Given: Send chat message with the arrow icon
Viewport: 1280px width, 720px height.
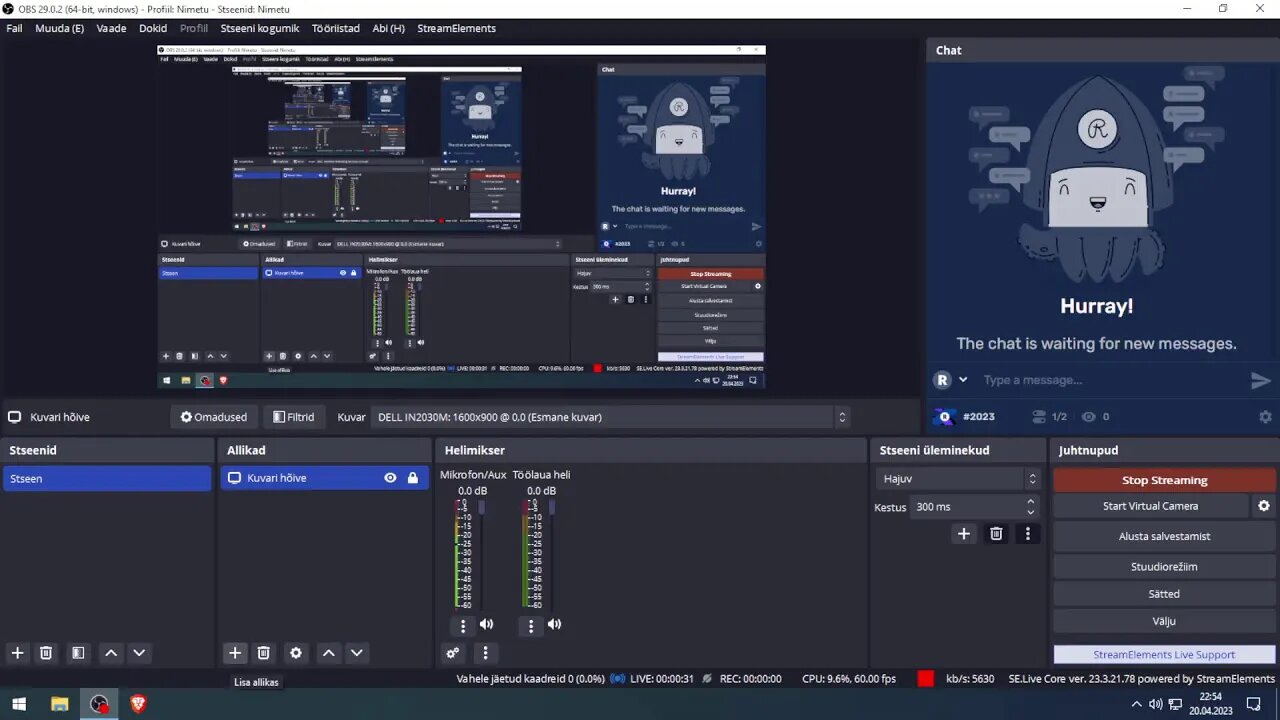Looking at the screenshot, I should click(1260, 380).
